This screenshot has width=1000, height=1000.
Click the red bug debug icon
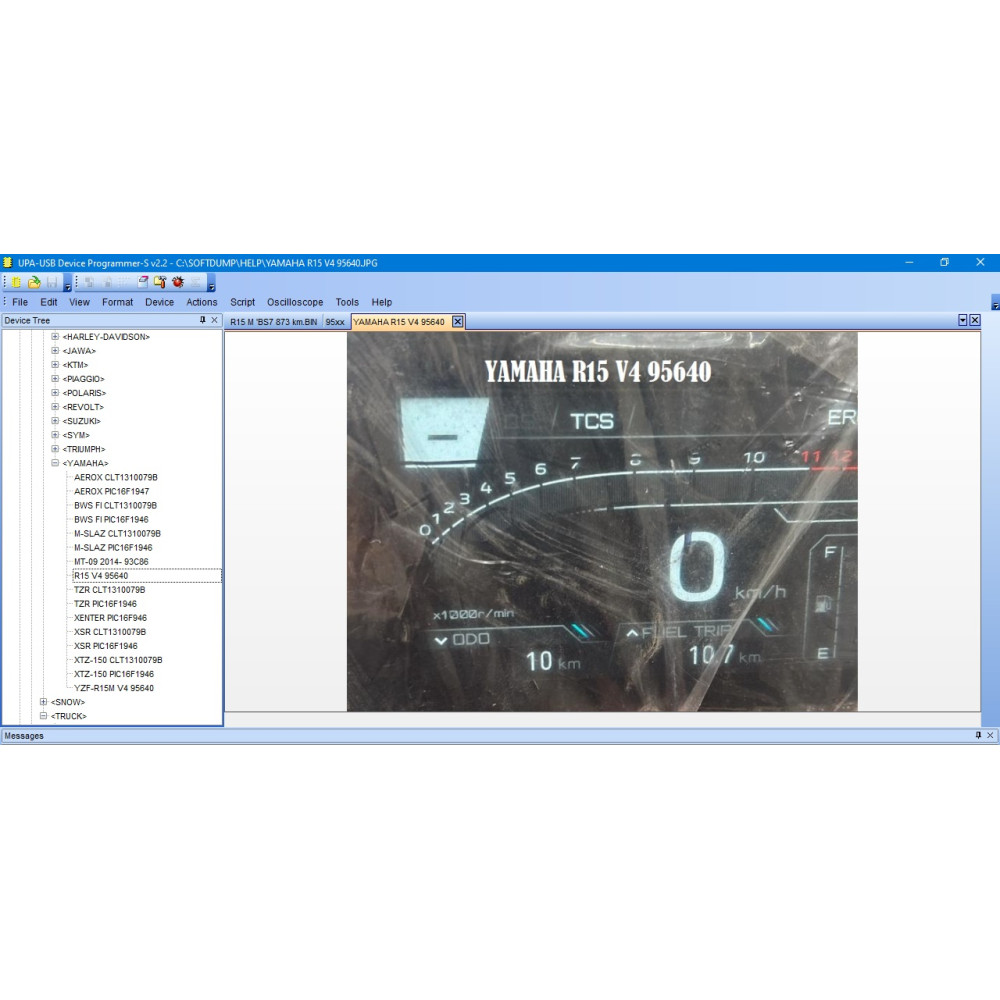178,282
